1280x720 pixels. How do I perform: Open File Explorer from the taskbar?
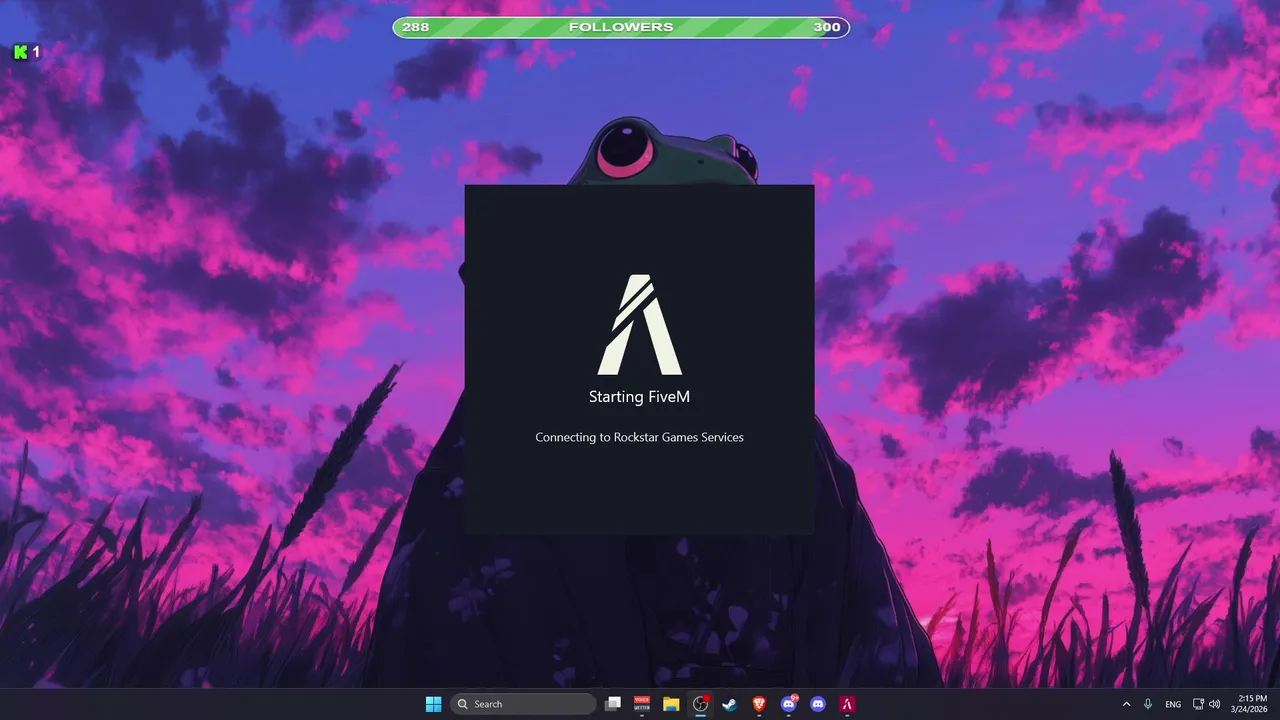[x=671, y=704]
